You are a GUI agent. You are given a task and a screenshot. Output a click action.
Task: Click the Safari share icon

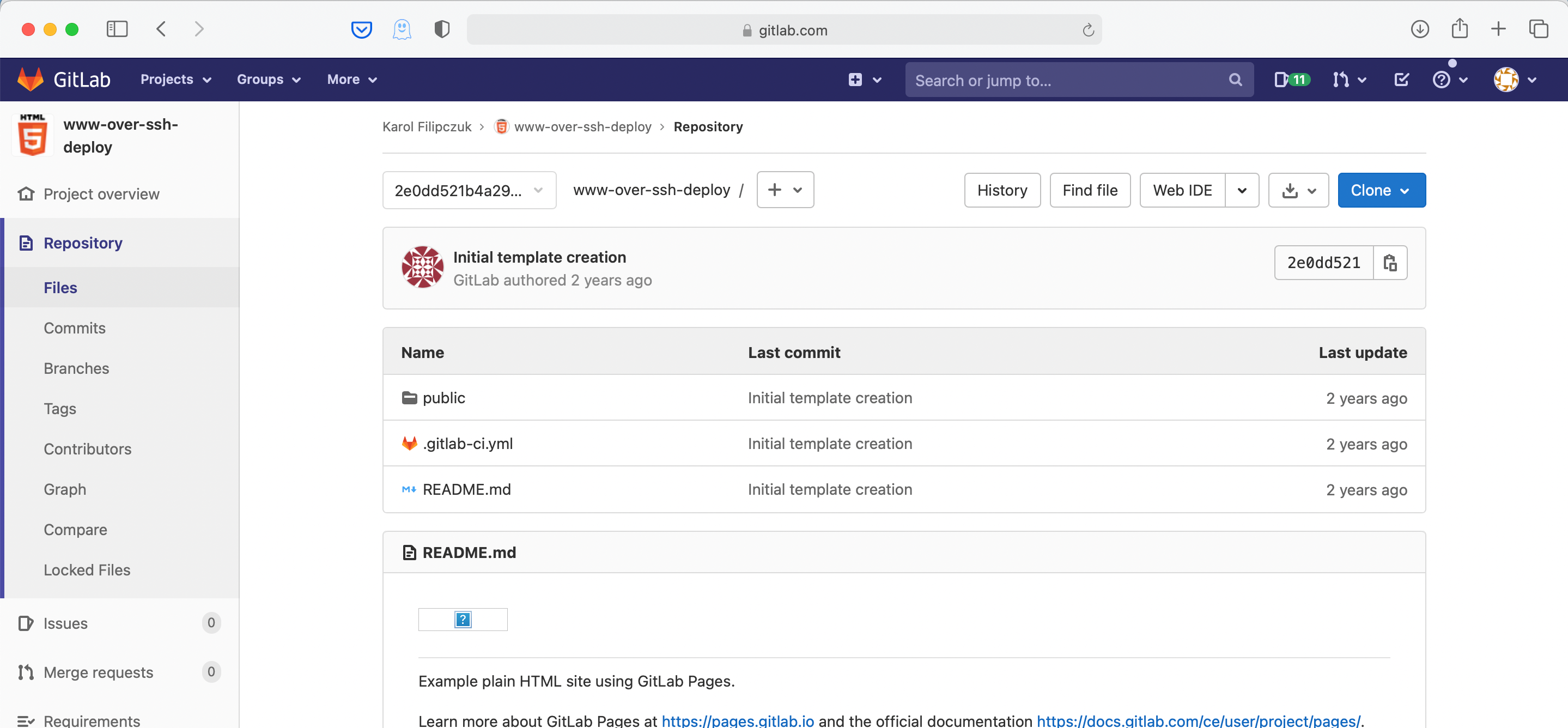[1459, 29]
